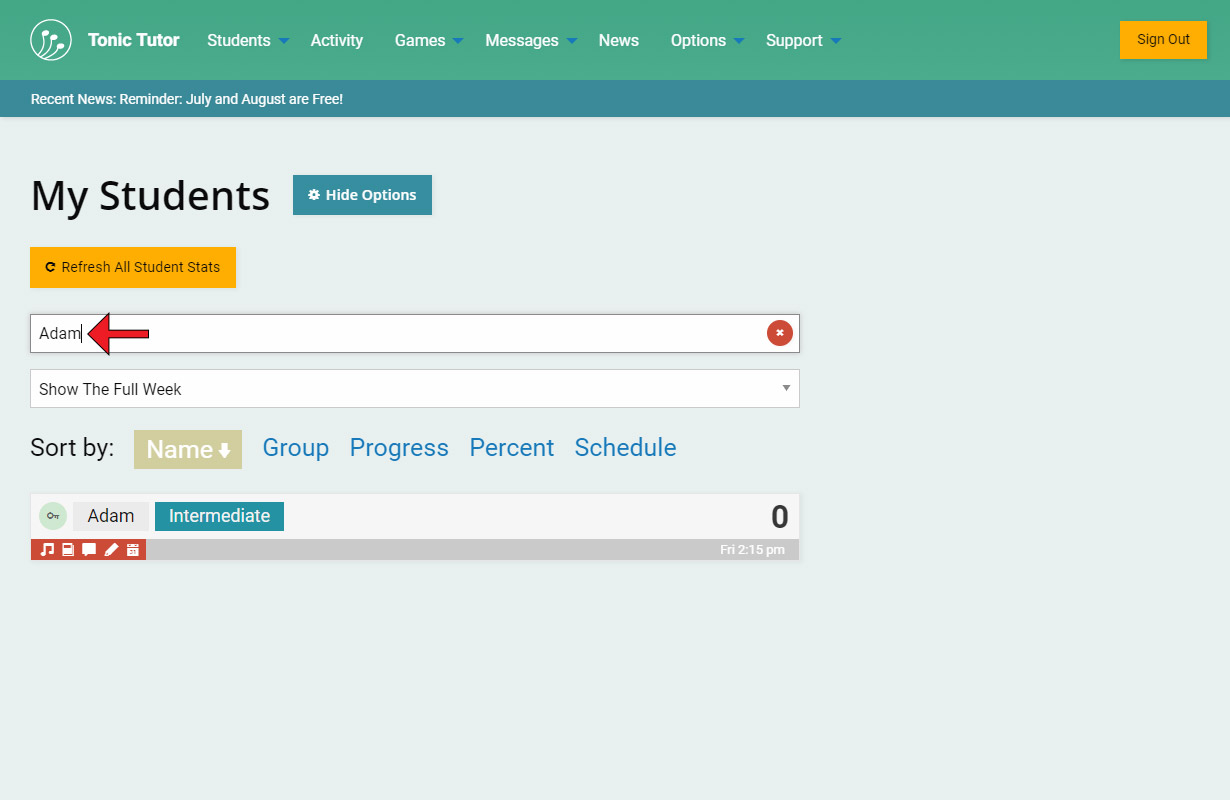Open the Show The Full Week dropdown
1230x800 pixels.
pyautogui.click(x=414, y=389)
